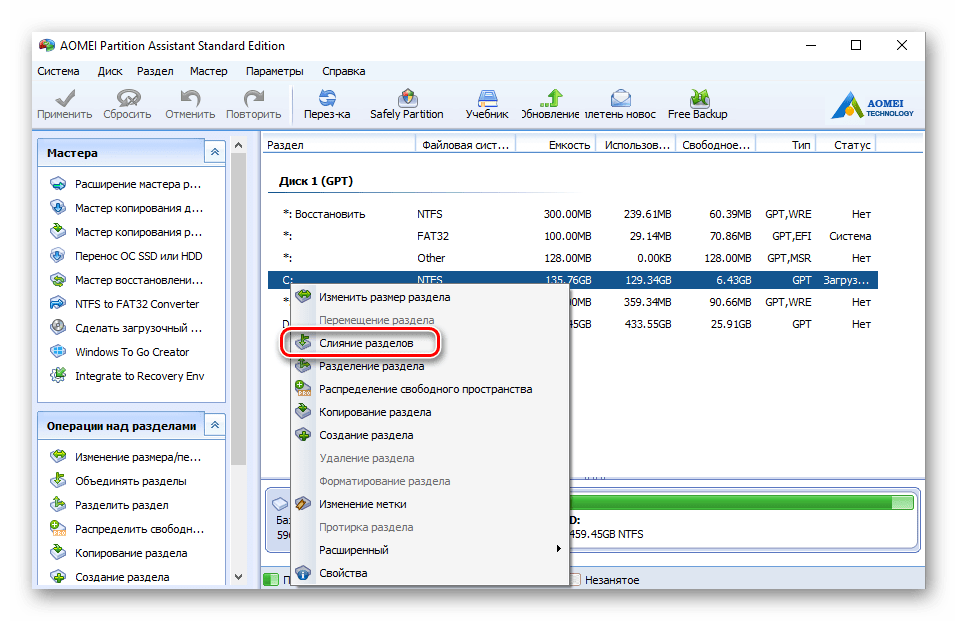Select Слияние разделов in context menu
Screen dimensions: 958x621
(364, 343)
